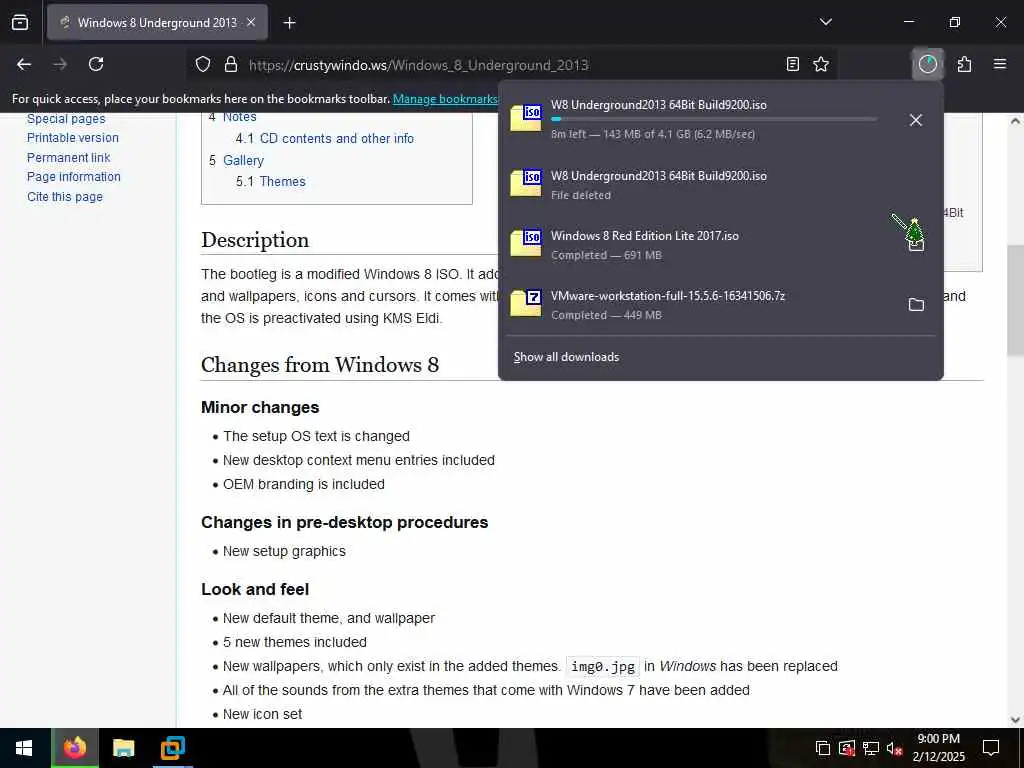Image resolution: width=1024 pixels, height=768 pixels.
Task: Open Page information link
Action: [74, 176]
